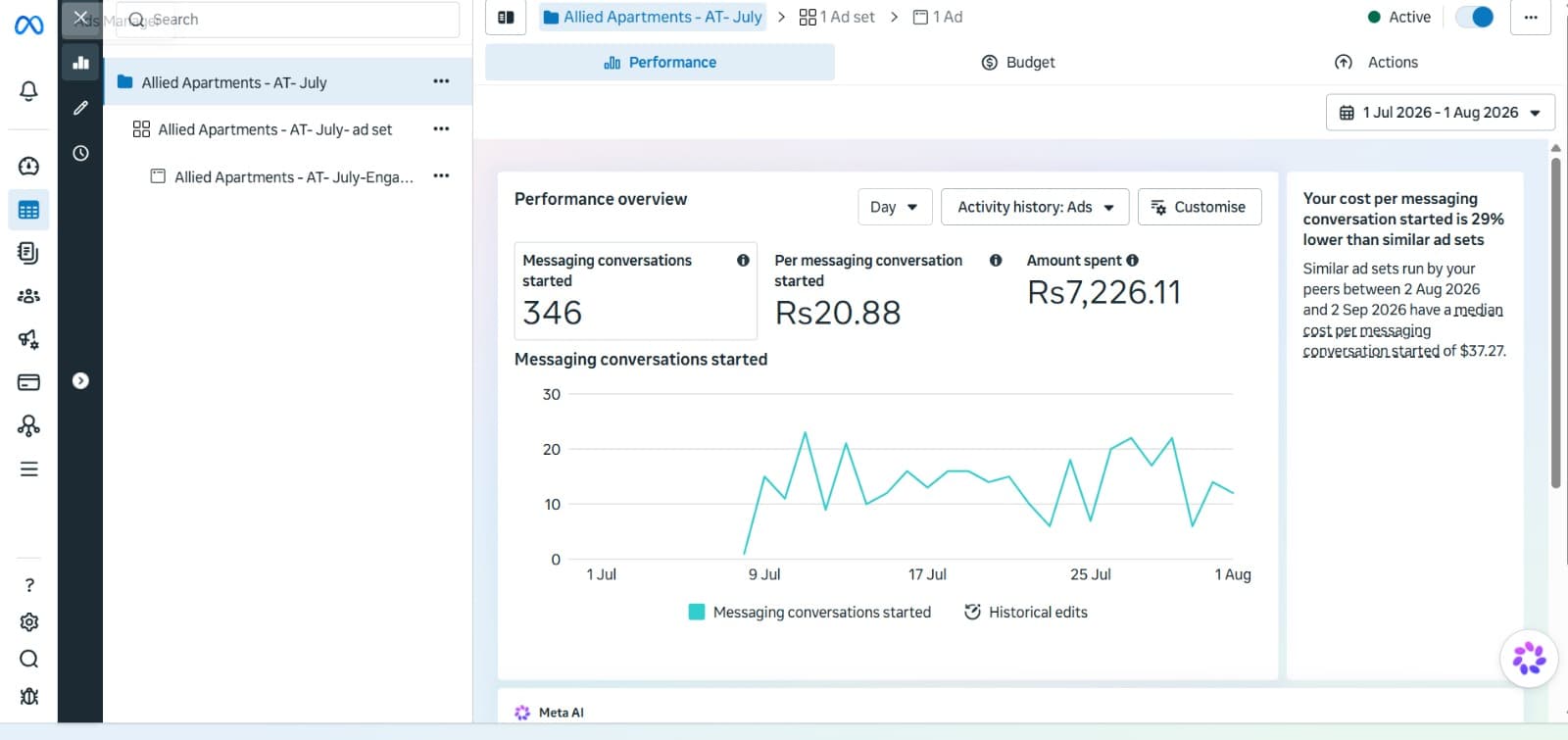The image size is (1568, 740).
Task: Switch to the Actions tab
Action: tap(1377, 63)
